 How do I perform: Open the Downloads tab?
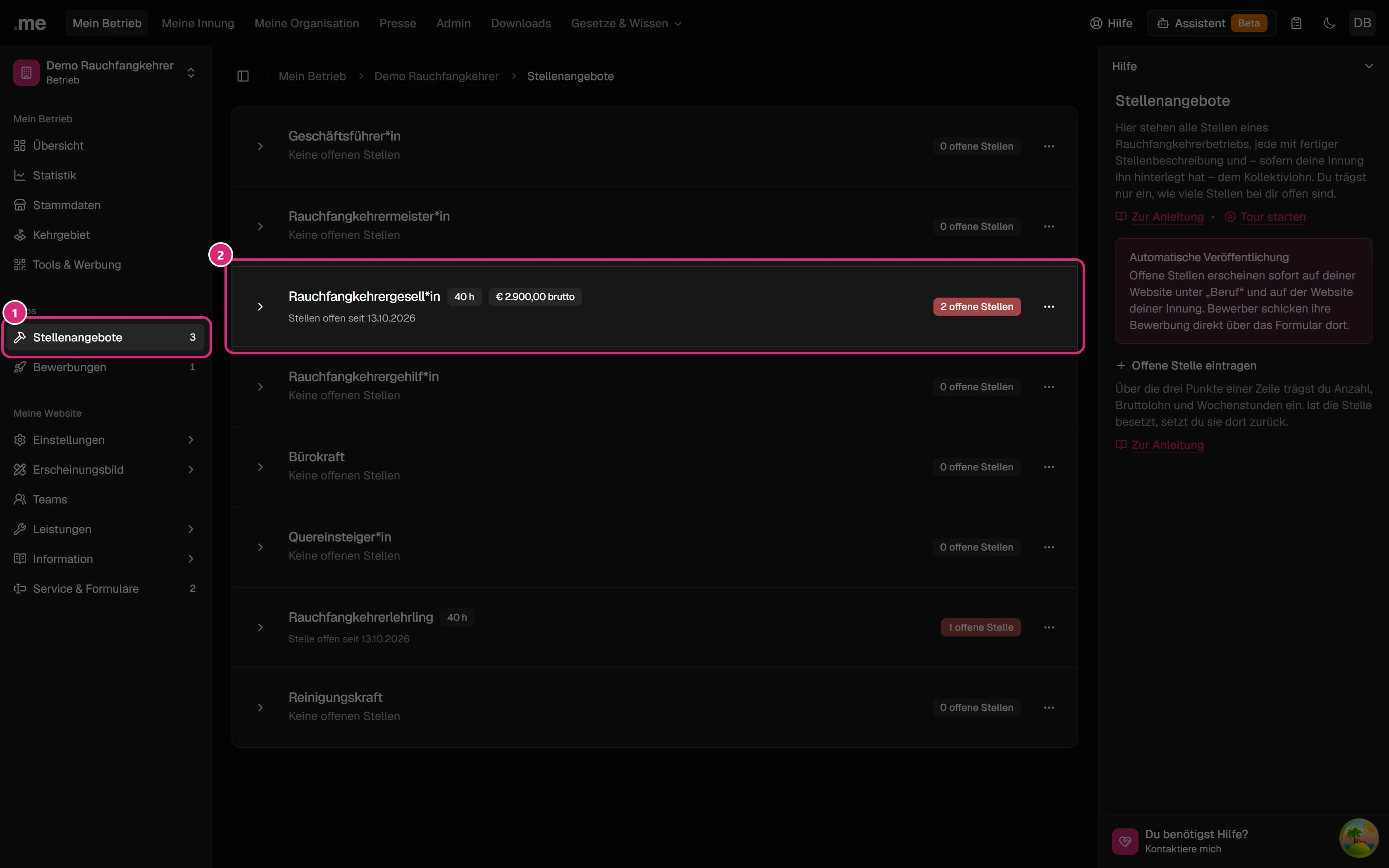point(520,24)
